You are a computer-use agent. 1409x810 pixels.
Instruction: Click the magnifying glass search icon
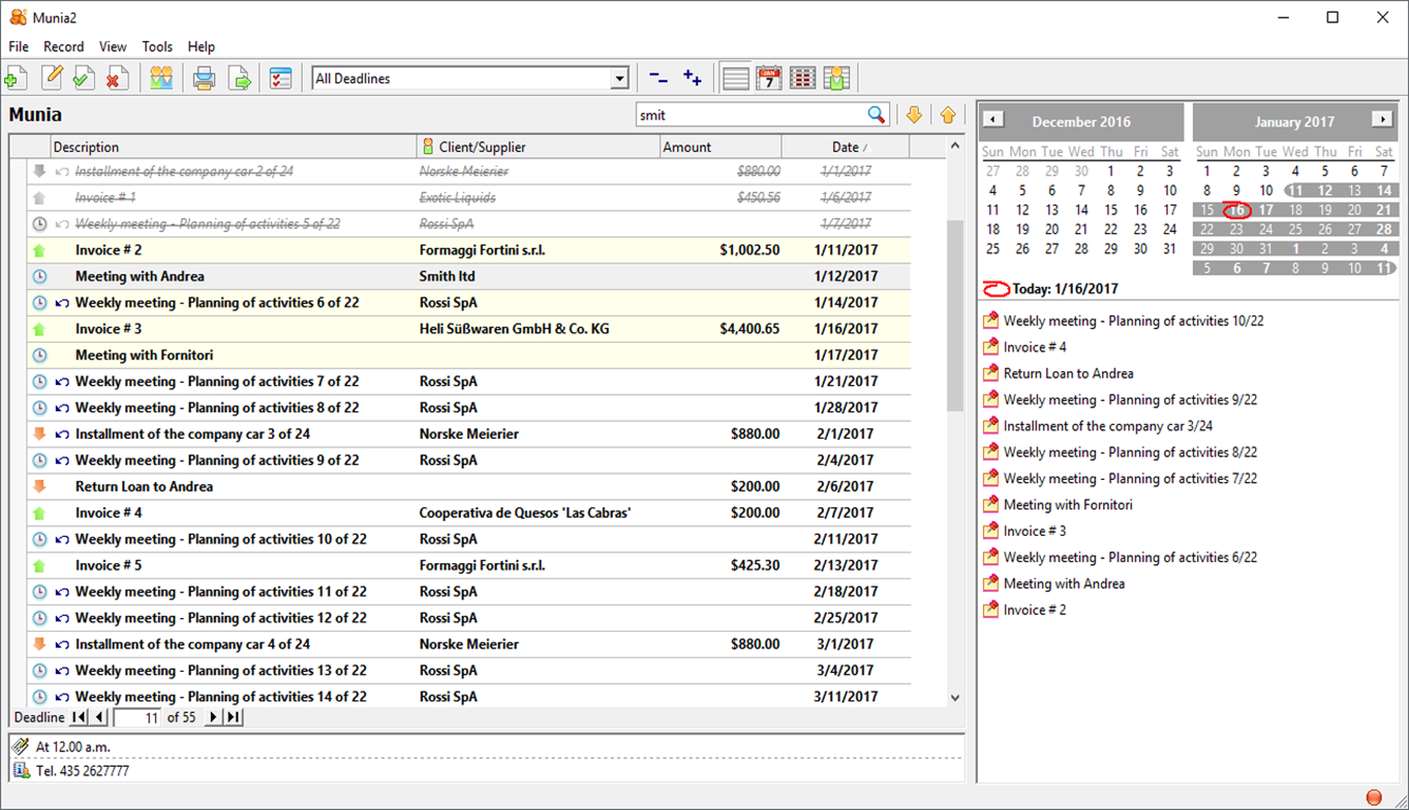(877, 115)
